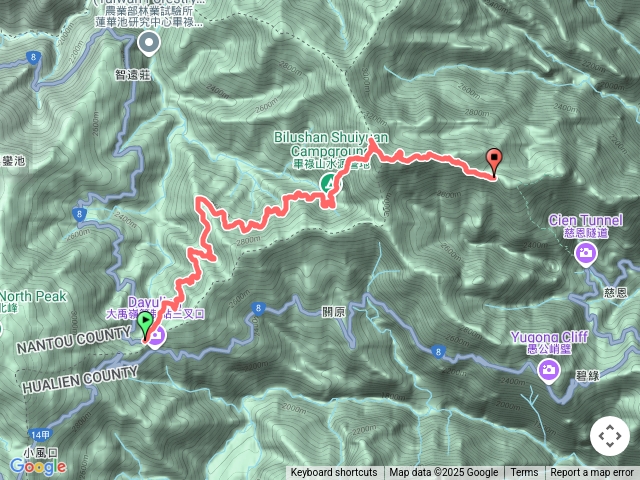Click the green start marker of the route

[x=145, y=324]
